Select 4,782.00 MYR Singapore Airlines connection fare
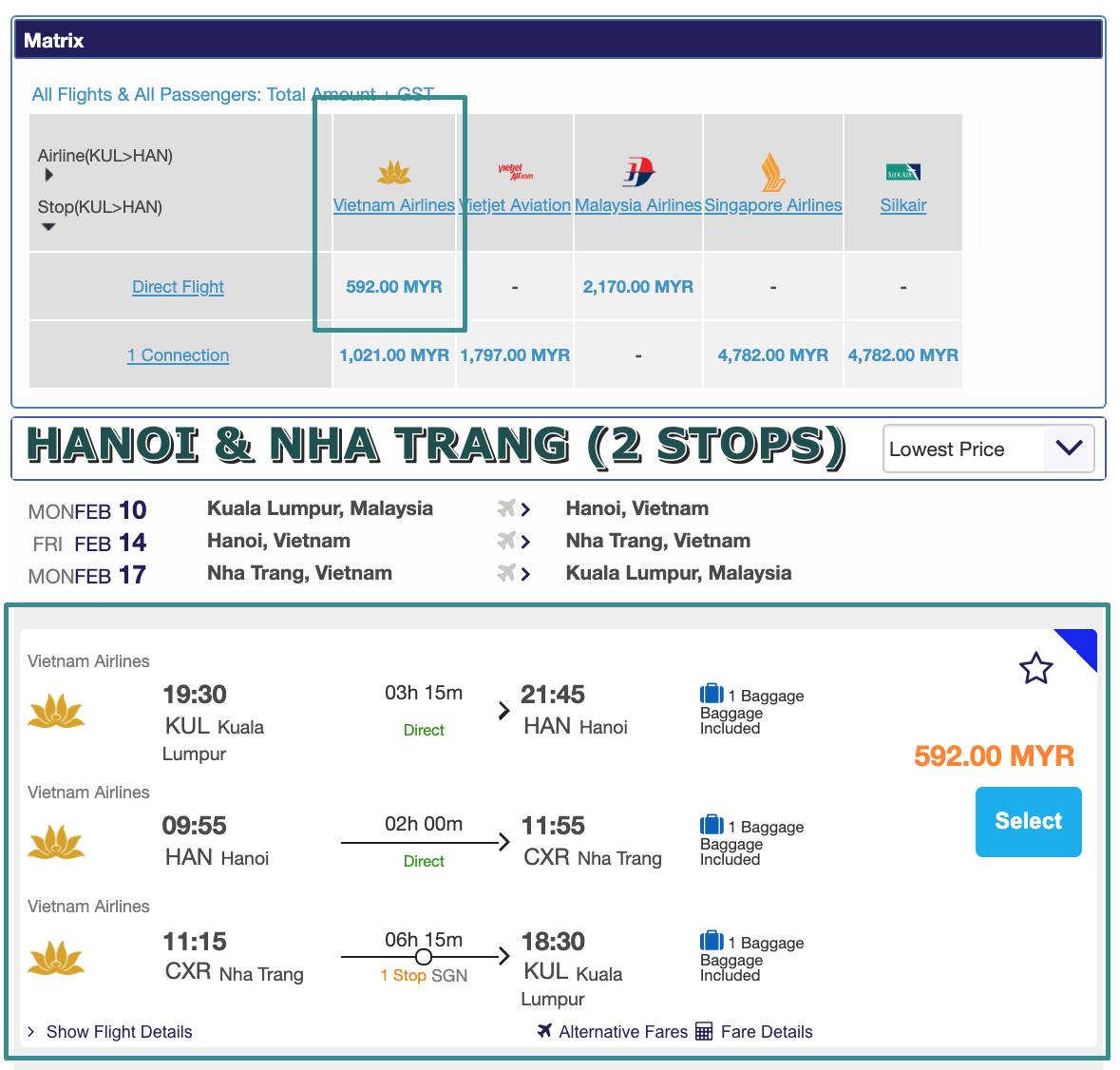The width and height of the screenshot is (1120, 1070). coord(773,355)
